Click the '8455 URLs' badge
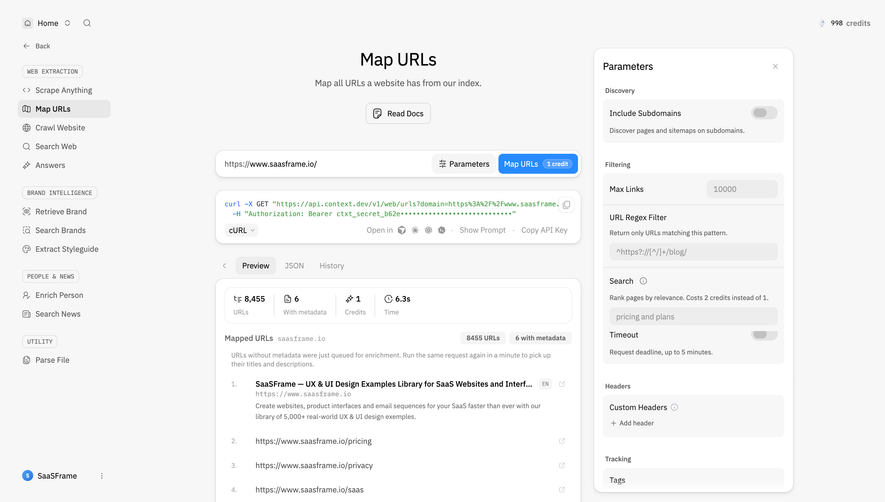This screenshot has width=885, height=502. point(483,338)
